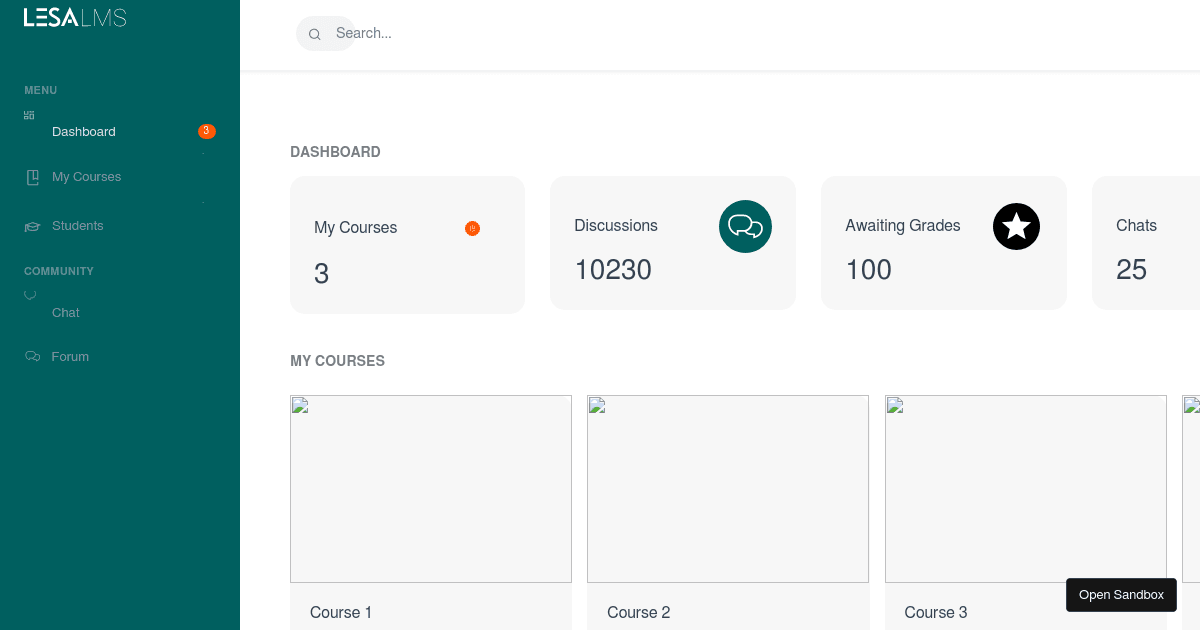Open My Courses from the sidebar

coord(86,176)
